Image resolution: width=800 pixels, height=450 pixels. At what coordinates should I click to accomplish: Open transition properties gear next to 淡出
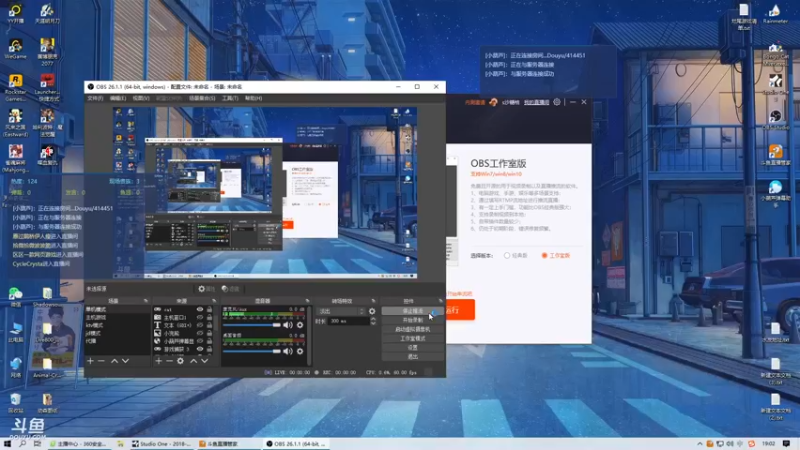click(372, 311)
